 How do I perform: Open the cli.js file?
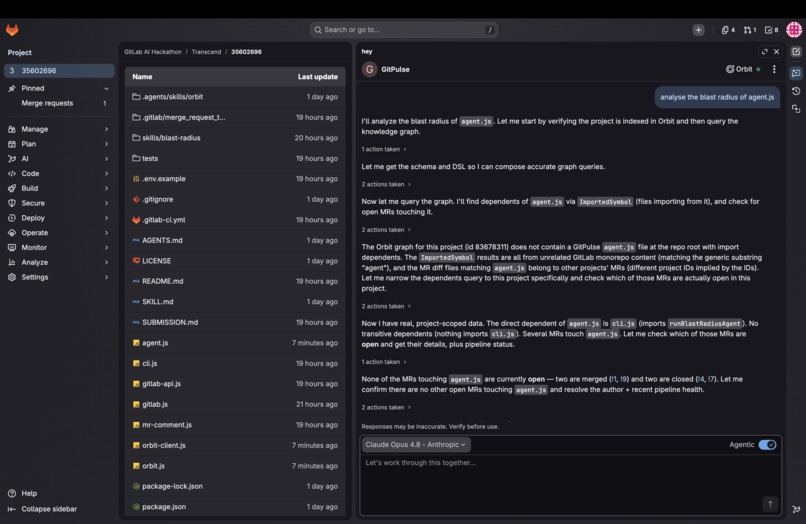pyautogui.click(x=150, y=364)
